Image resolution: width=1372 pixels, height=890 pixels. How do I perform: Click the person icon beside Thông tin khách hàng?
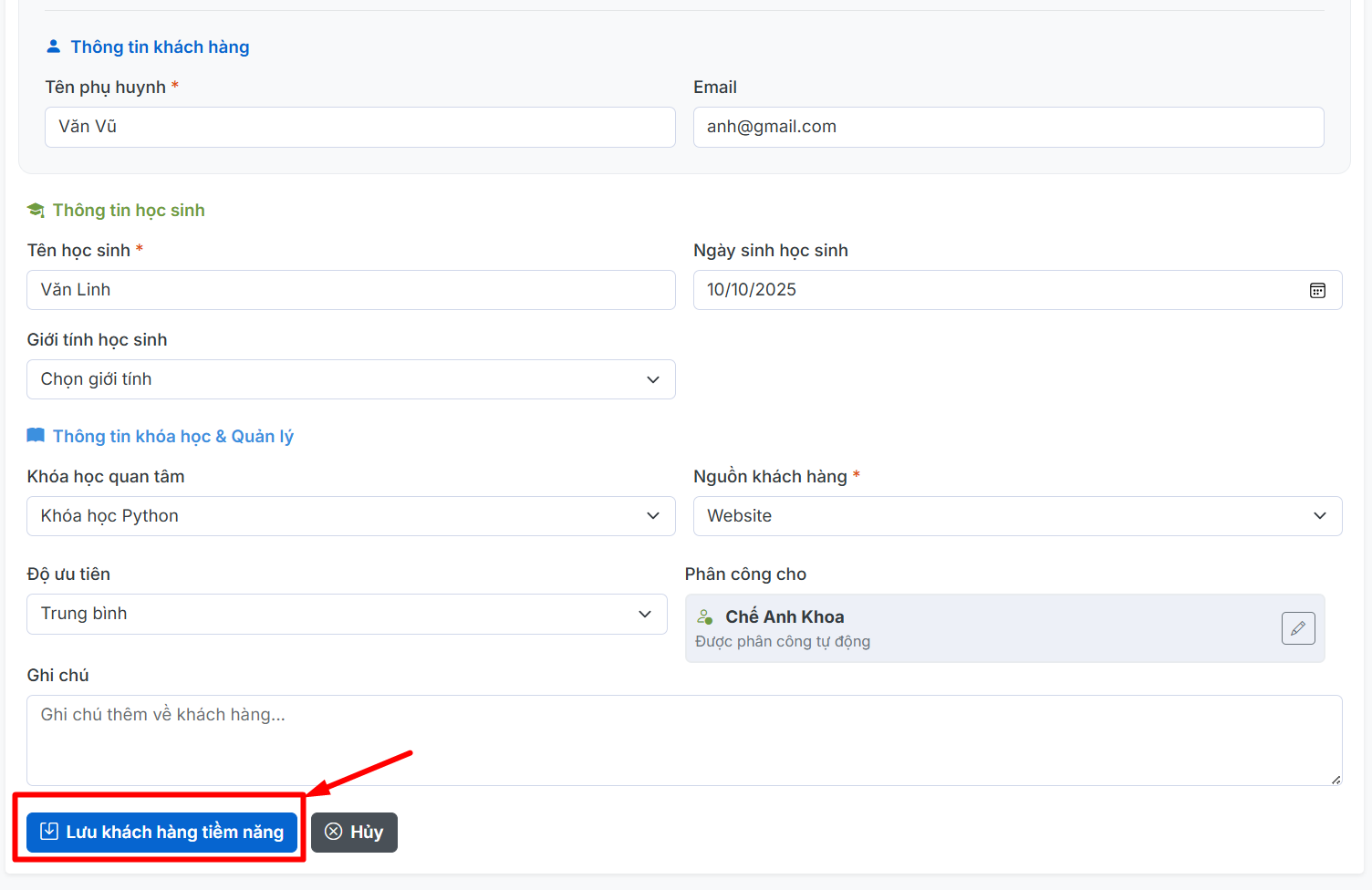pyautogui.click(x=54, y=47)
